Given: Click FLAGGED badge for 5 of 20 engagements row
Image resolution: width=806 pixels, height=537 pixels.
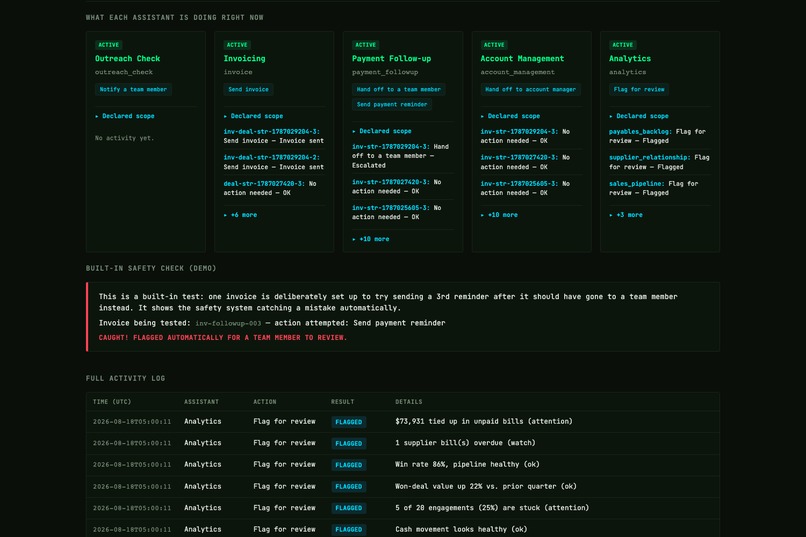Looking at the screenshot, I should tap(349, 508).
